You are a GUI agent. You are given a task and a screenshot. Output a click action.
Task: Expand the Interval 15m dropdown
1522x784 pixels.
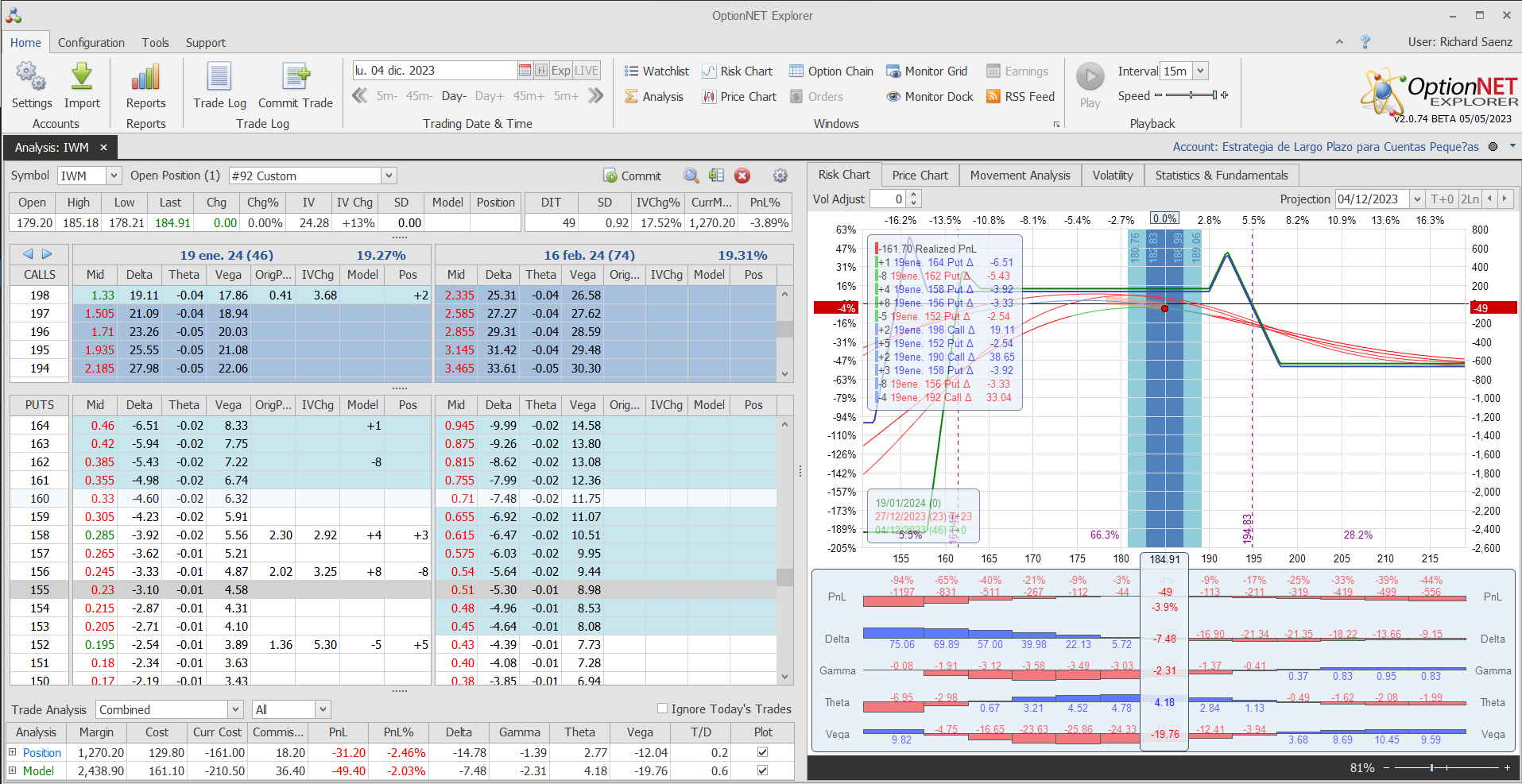pyautogui.click(x=1200, y=71)
